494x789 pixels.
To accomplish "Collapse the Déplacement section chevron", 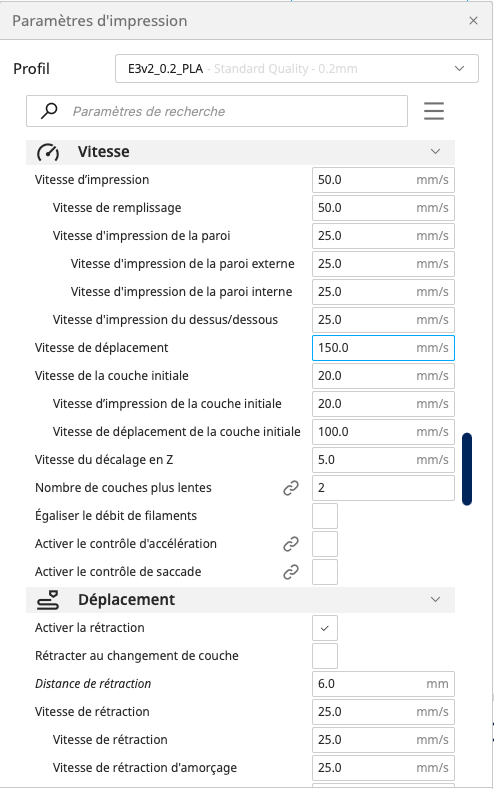I will [436, 599].
